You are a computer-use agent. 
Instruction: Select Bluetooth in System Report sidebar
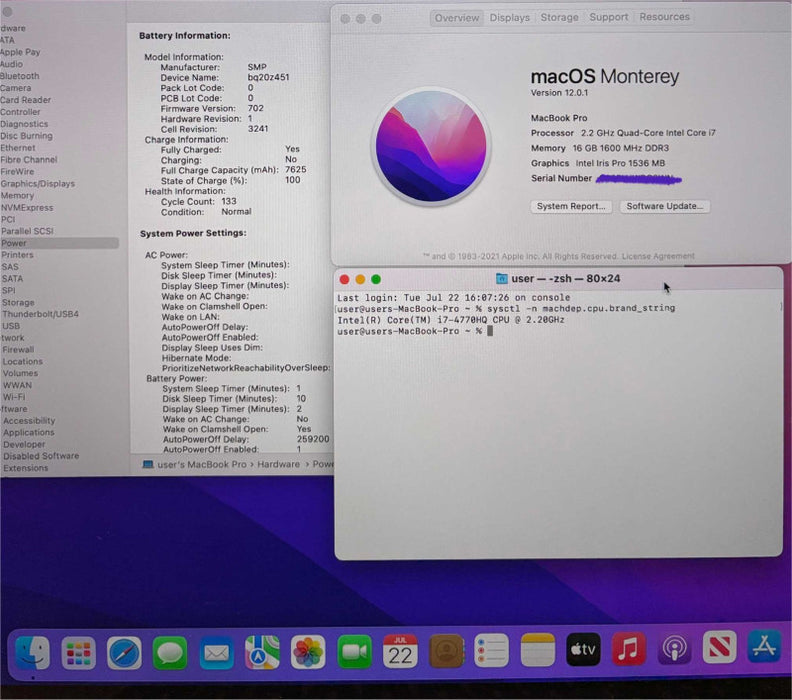20,76
